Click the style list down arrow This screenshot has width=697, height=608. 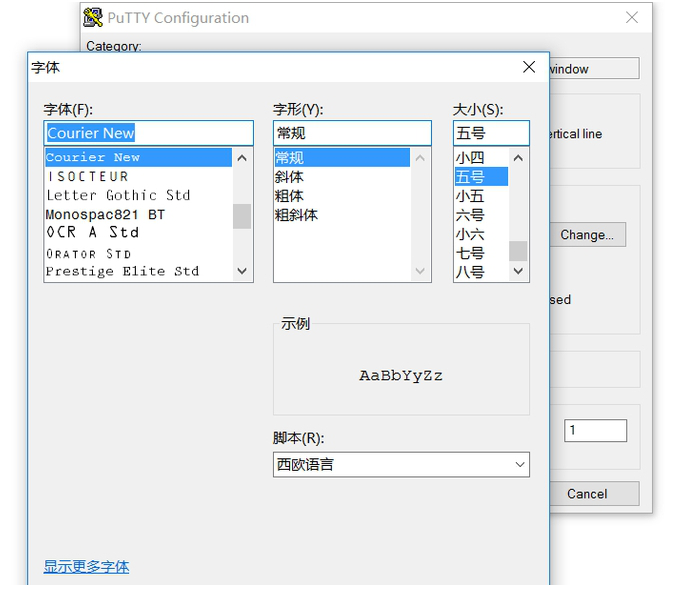pyautogui.click(x=420, y=271)
